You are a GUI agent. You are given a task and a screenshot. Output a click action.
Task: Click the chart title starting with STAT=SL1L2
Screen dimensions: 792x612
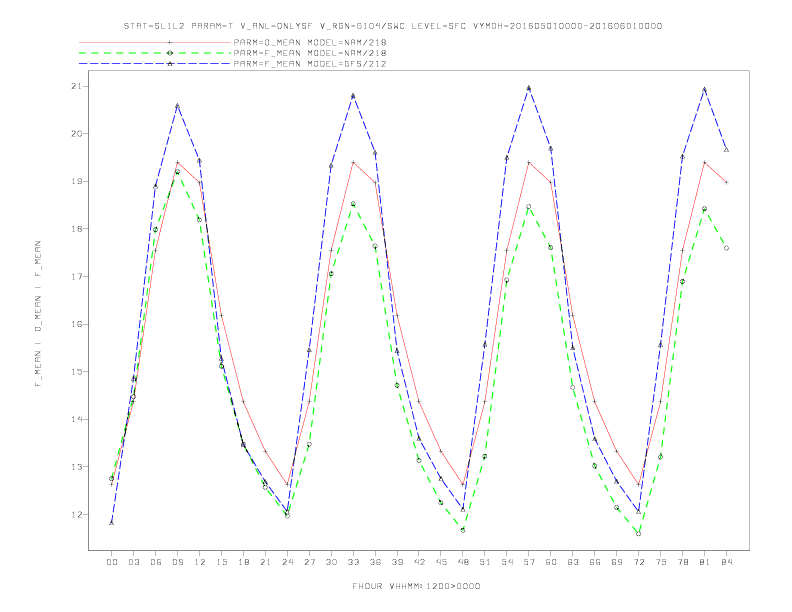click(393, 26)
